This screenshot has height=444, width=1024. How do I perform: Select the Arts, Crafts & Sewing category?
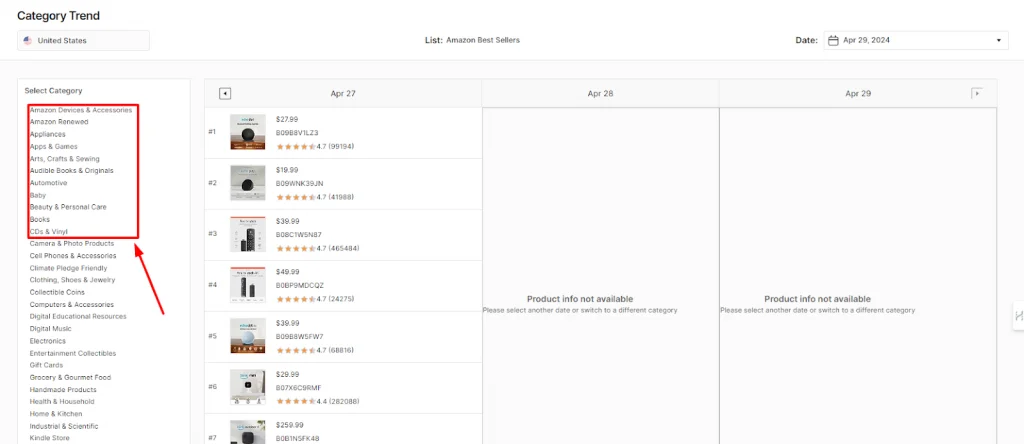point(65,159)
